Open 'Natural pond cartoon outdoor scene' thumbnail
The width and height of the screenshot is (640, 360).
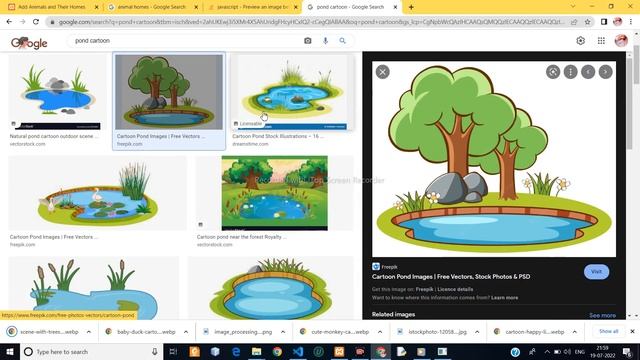57,92
